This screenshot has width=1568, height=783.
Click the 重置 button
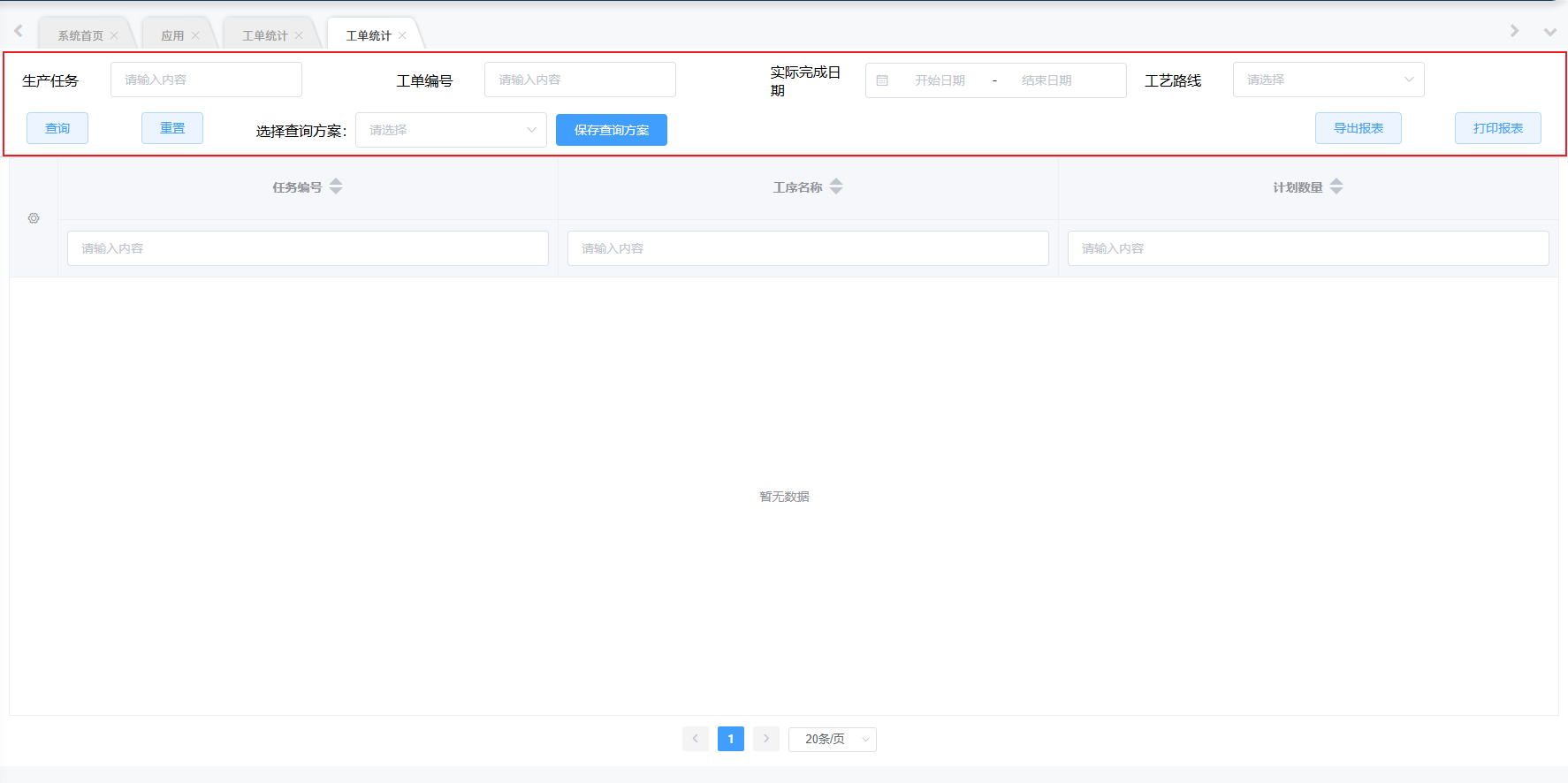pos(172,128)
